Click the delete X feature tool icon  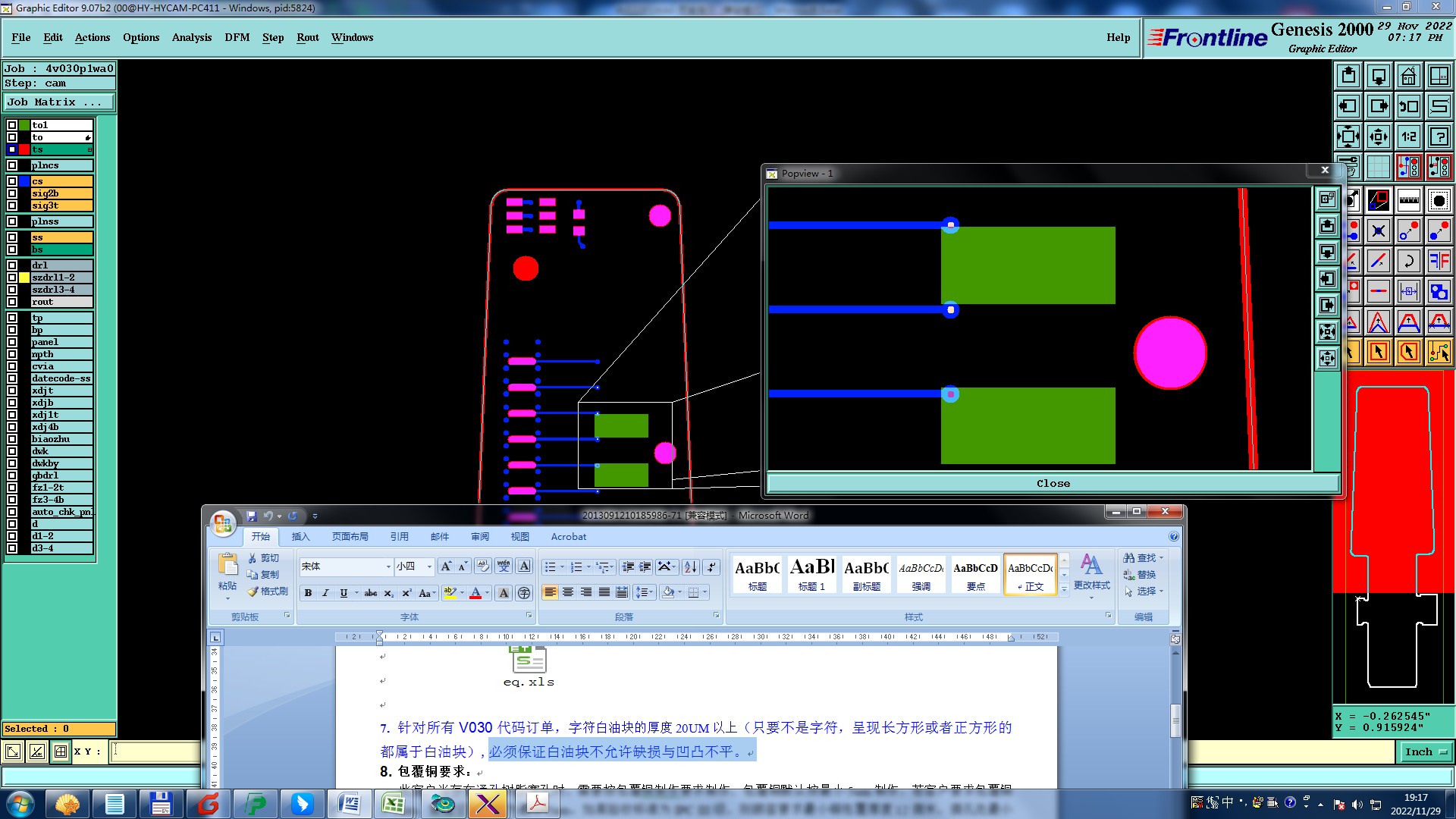point(1378,231)
